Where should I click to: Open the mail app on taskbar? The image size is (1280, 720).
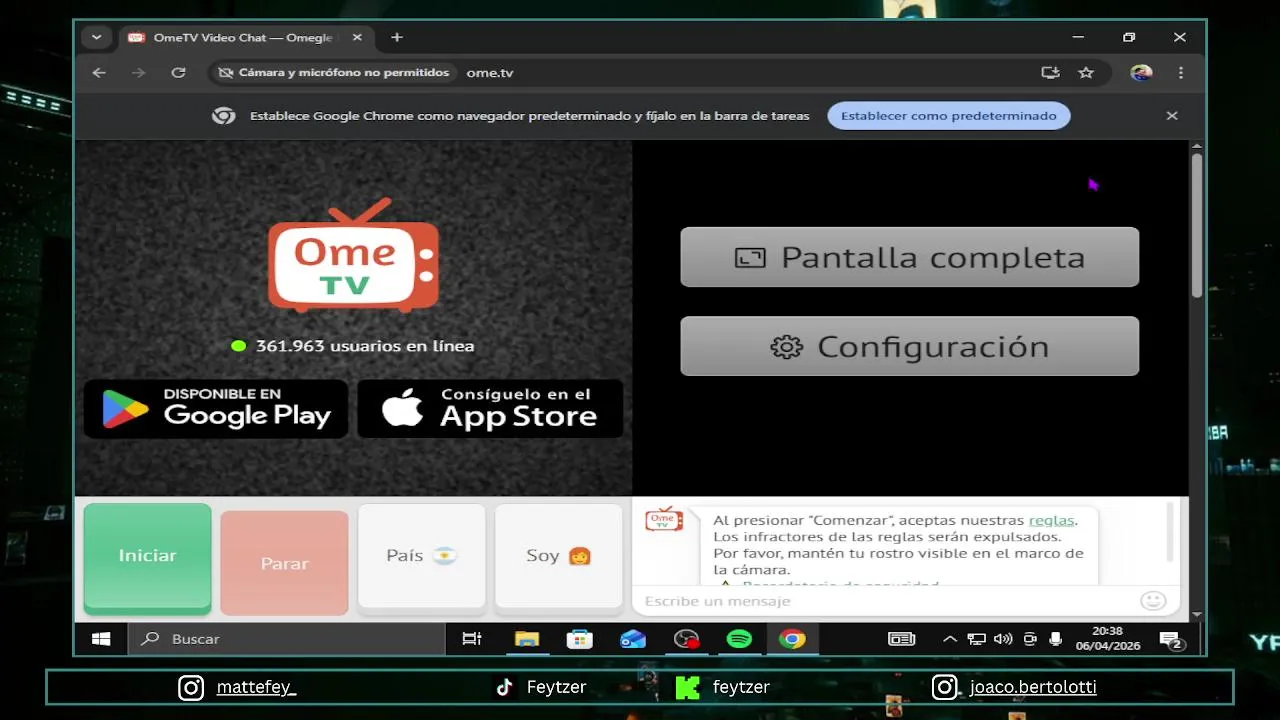(633, 639)
